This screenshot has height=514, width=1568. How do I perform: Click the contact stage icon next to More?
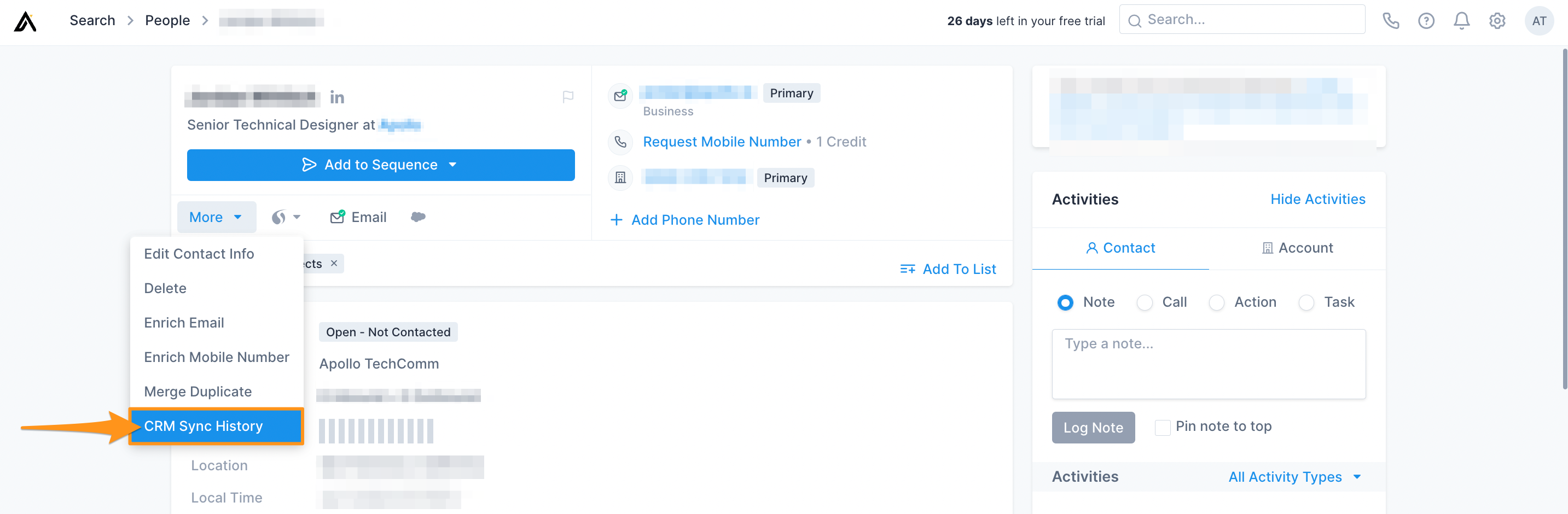coord(279,217)
